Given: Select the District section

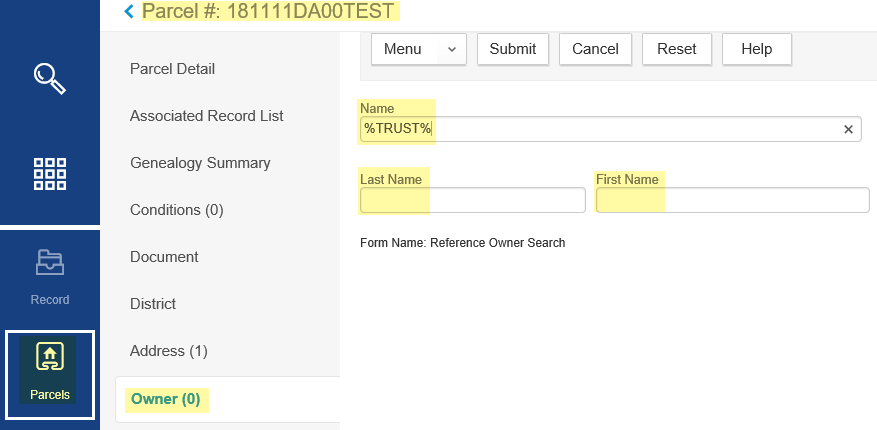Looking at the screenshot, I should click(x=153, y=304).
